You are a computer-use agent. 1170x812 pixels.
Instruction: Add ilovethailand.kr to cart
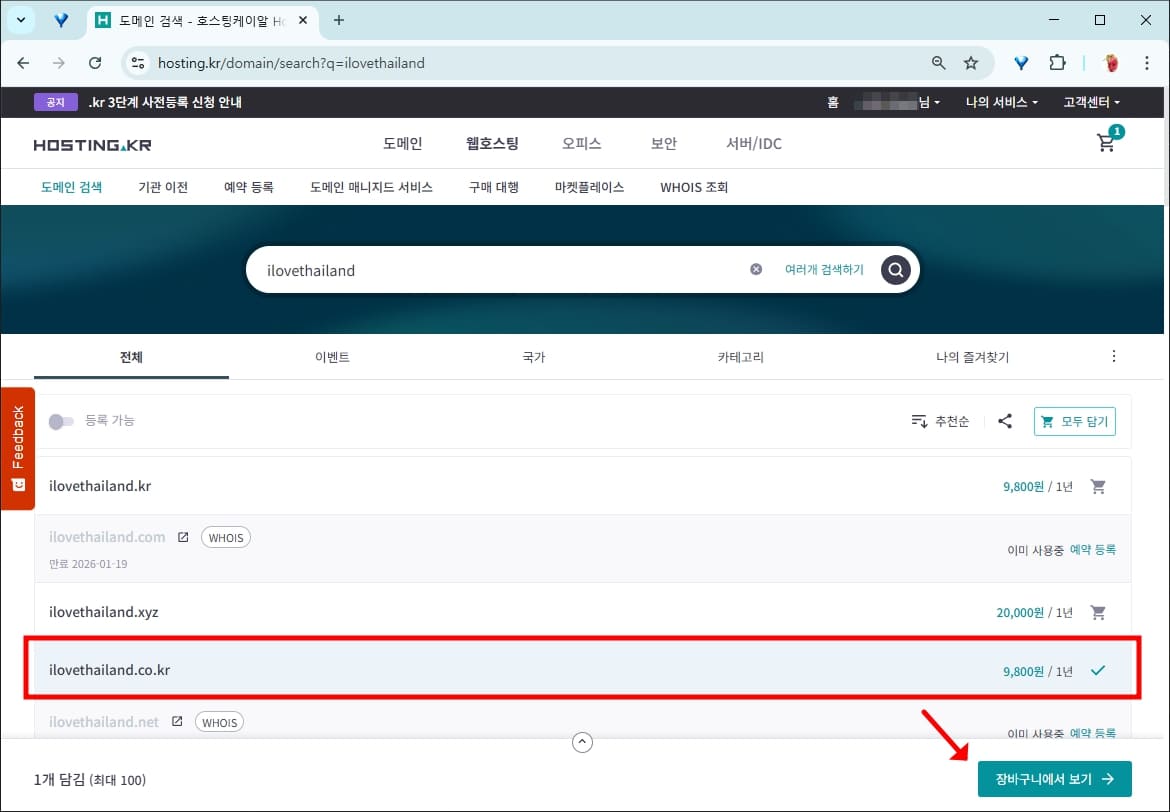click(1098, 487)
